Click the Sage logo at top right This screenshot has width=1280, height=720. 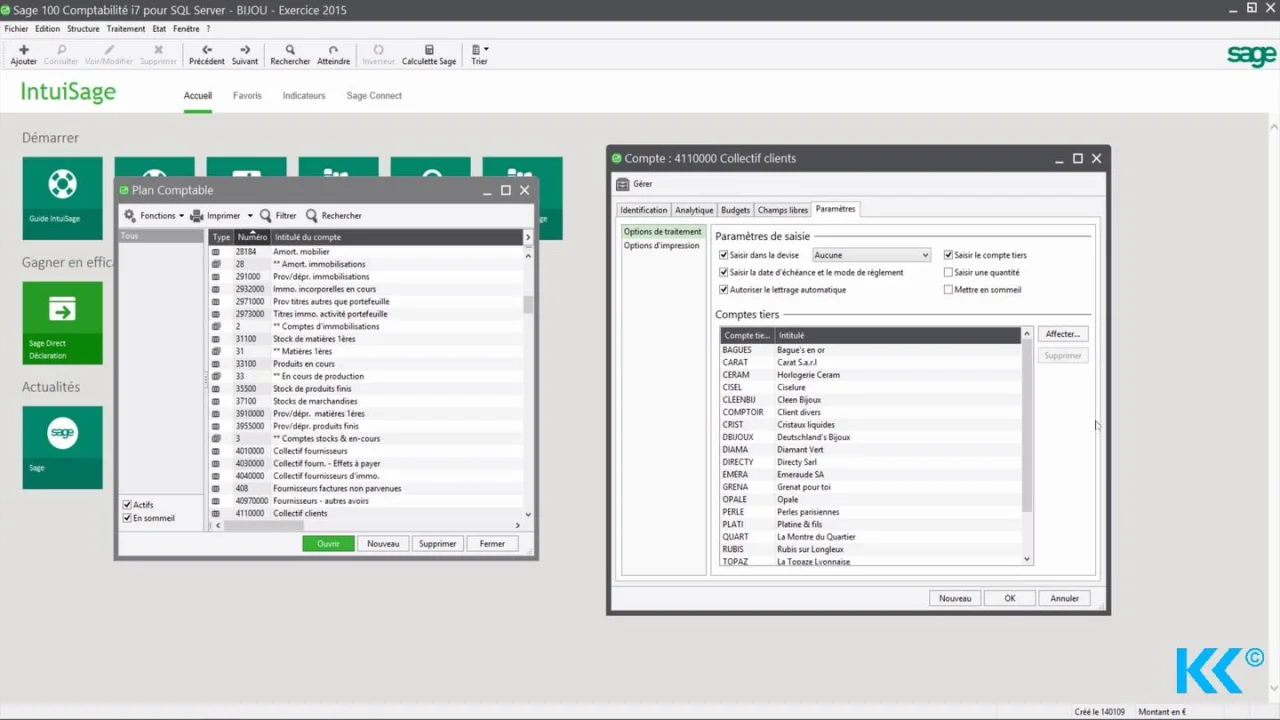tap(1251, 56)
